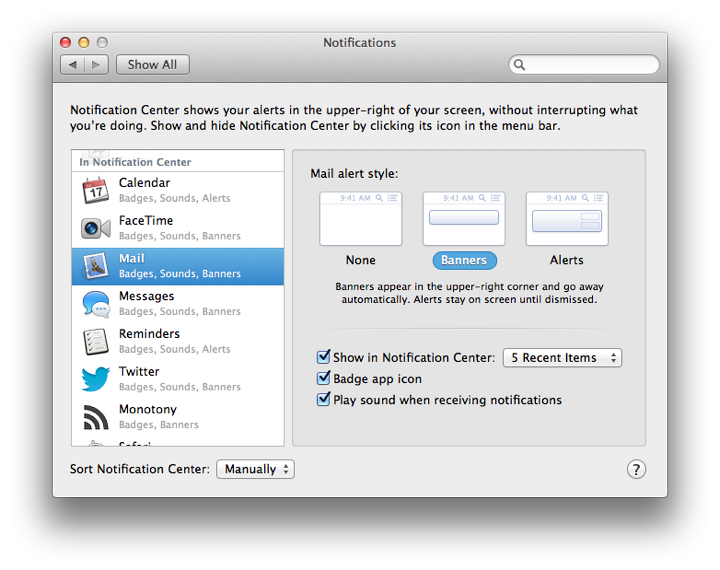Select the None label
Image resolution: width=720 pixels, height=570 pixels.
pyautogui.click(x=360, y=260)
